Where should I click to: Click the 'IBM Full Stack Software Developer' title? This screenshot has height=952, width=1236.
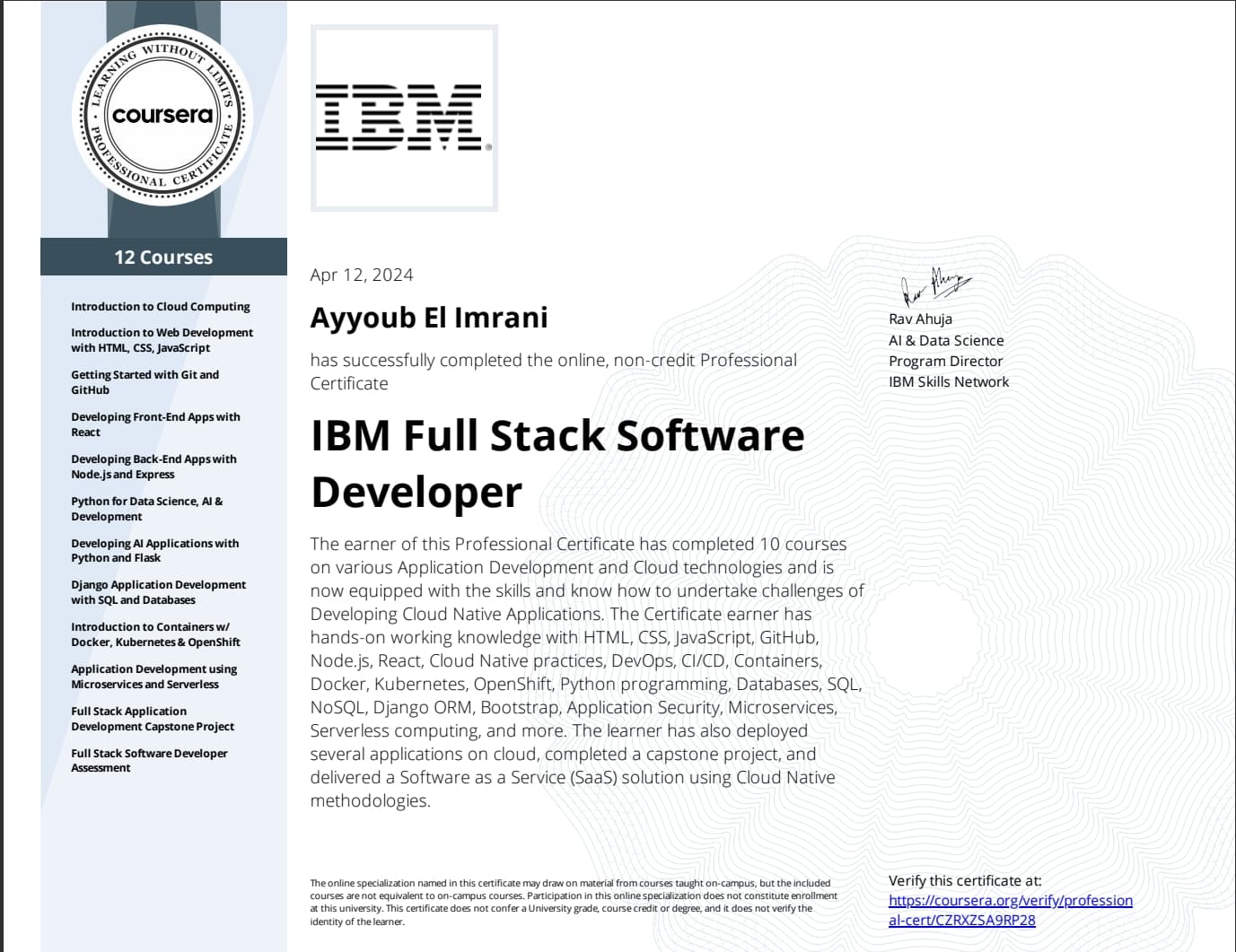point(557,463)
